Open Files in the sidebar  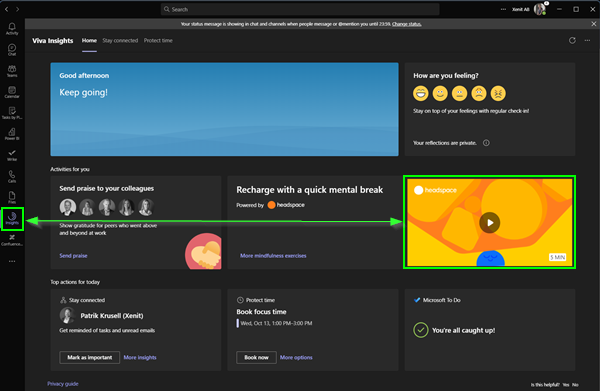coord(12,197)
